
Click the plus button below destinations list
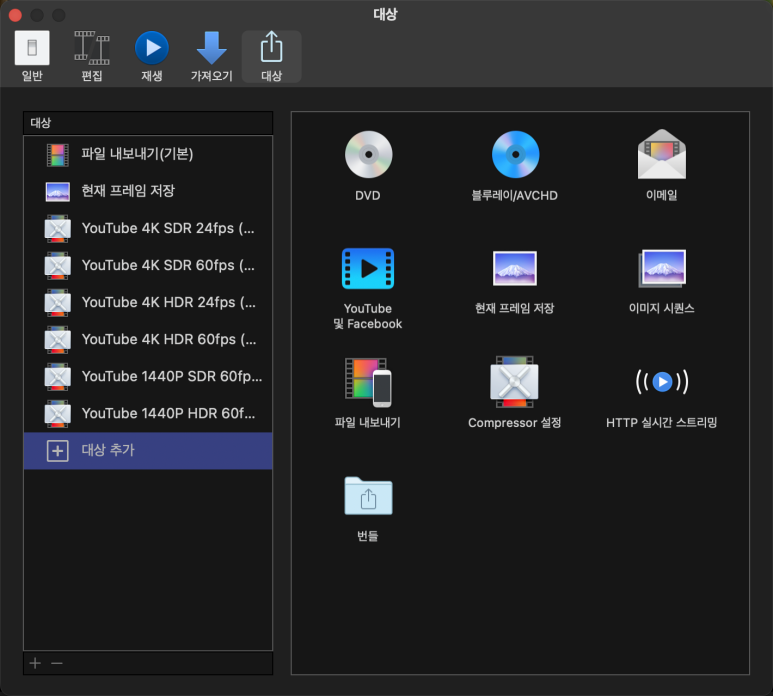tap(35, 663)
